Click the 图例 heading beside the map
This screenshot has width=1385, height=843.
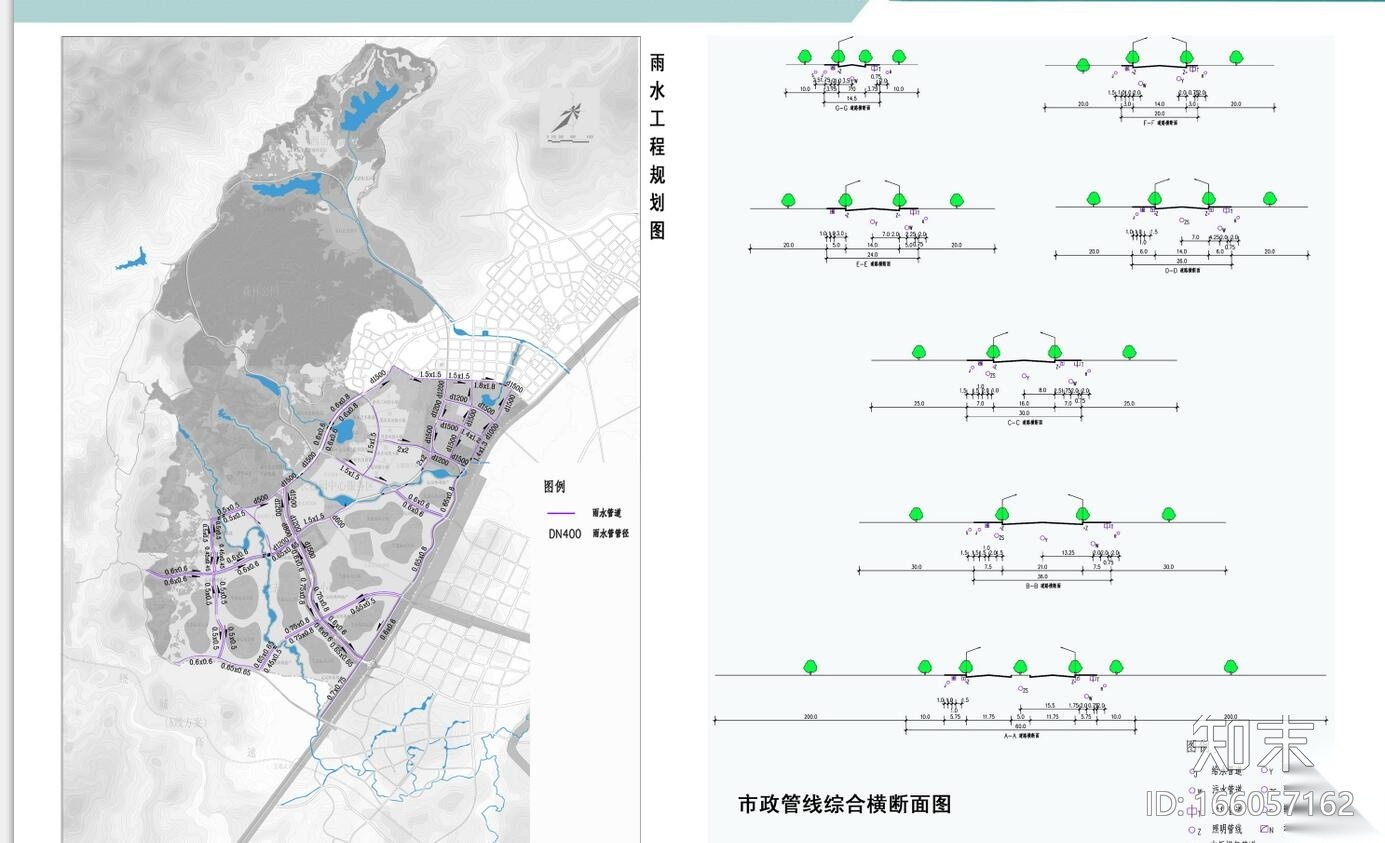pyautogui.click(x=555, y=487)
